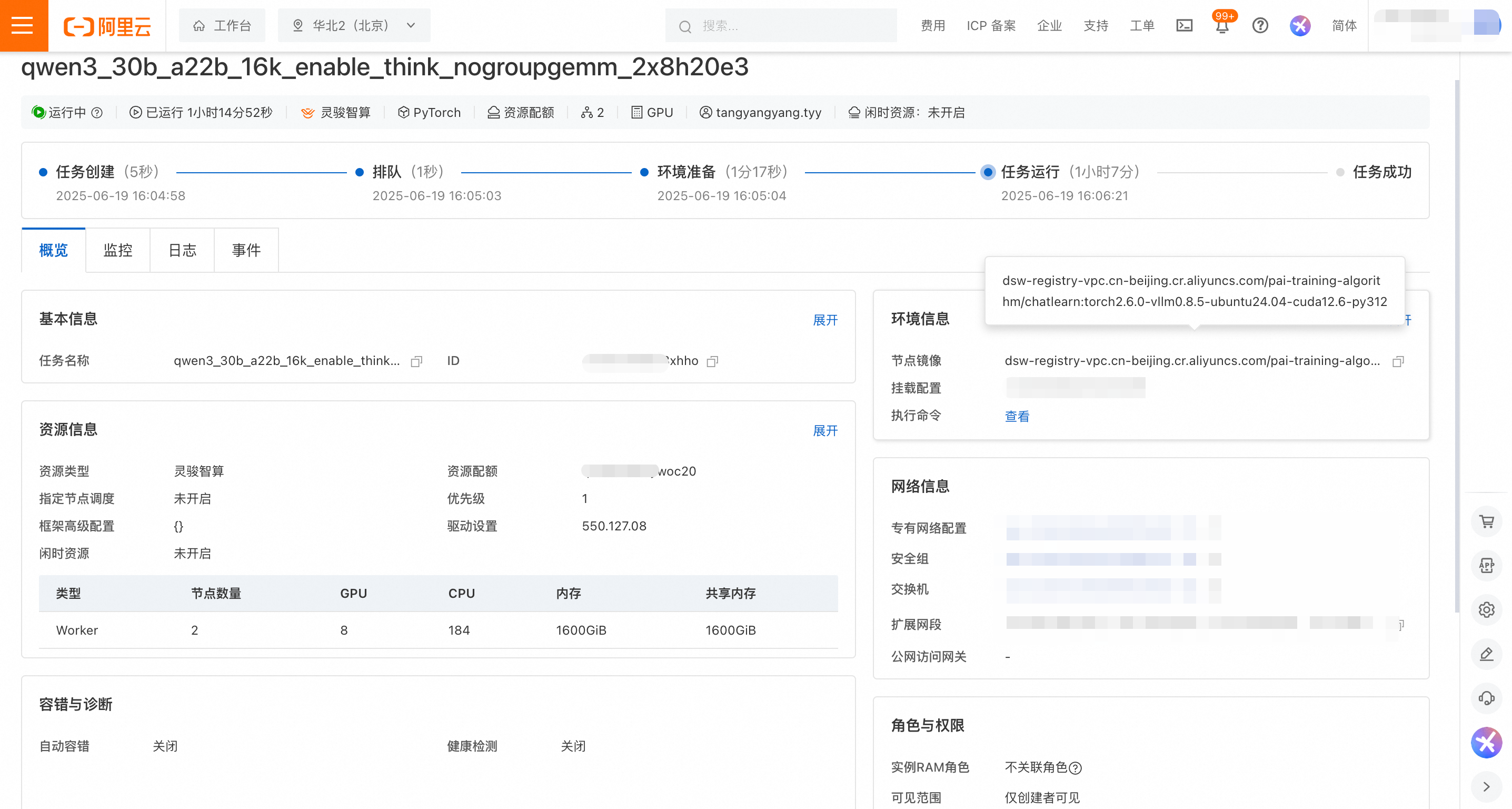Click the CPU value 184
Image resolution: width=1512 pixels, height=809 pixels.
[x=459, y=630]
